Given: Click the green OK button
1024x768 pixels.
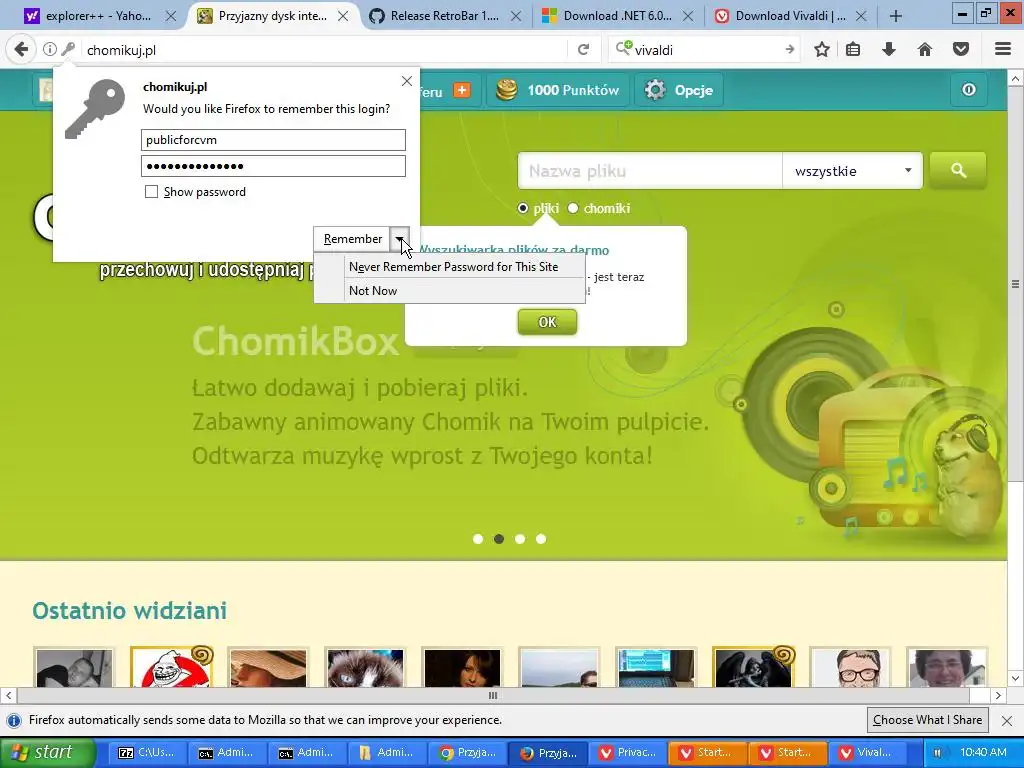Looking at the screenshot, I should point(547,322).
